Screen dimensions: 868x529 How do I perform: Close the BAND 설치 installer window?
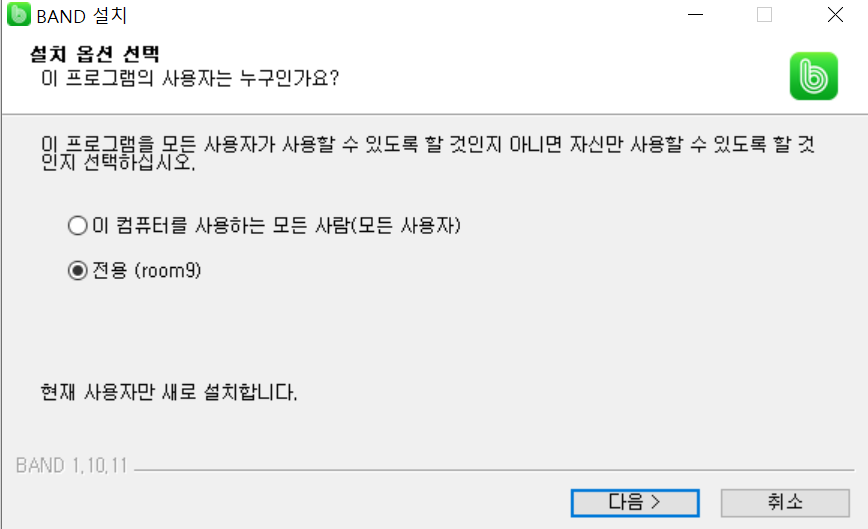click(x=835, y=15)
